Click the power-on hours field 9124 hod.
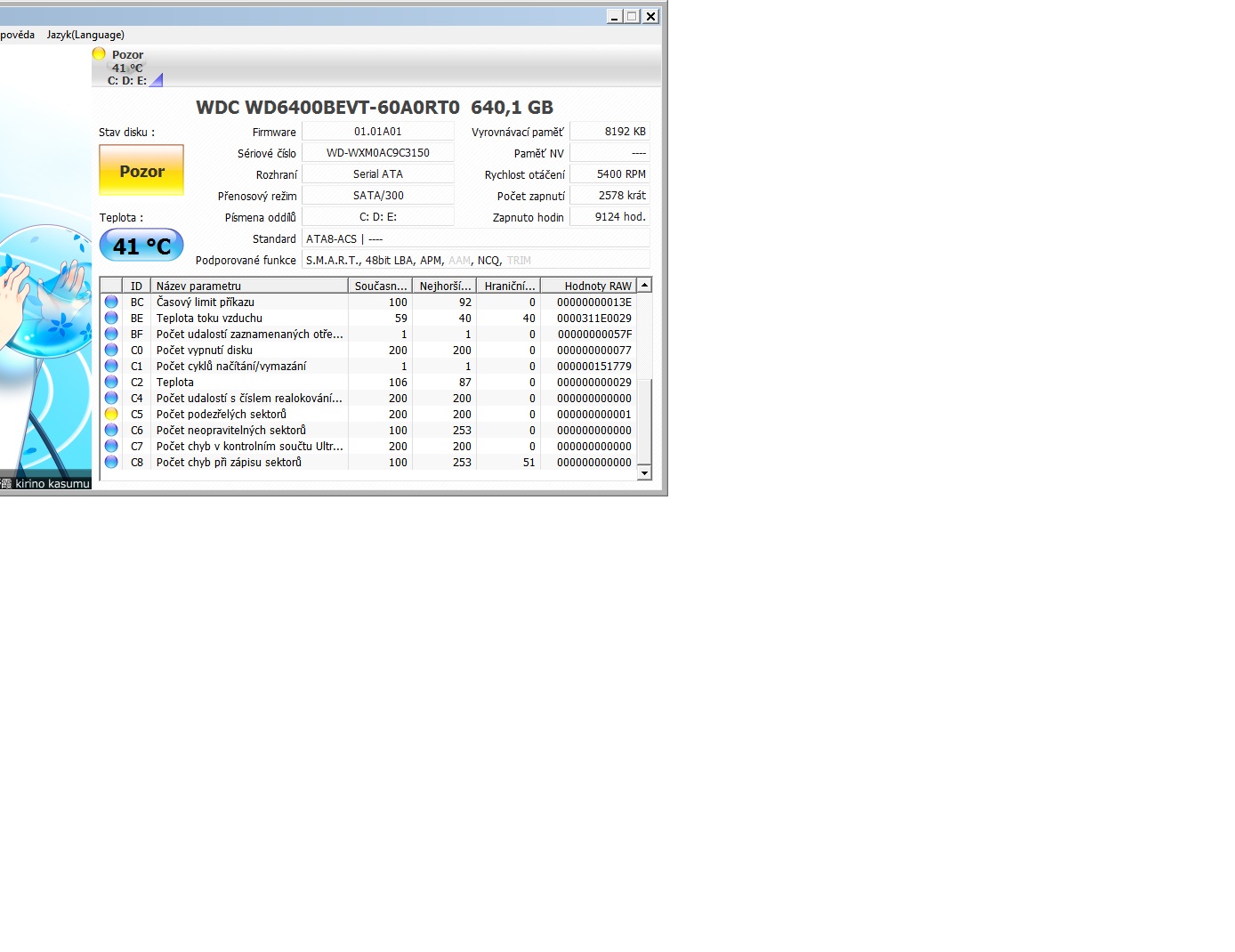Viewport: 1235px width, 952px height. pos(610,216)
